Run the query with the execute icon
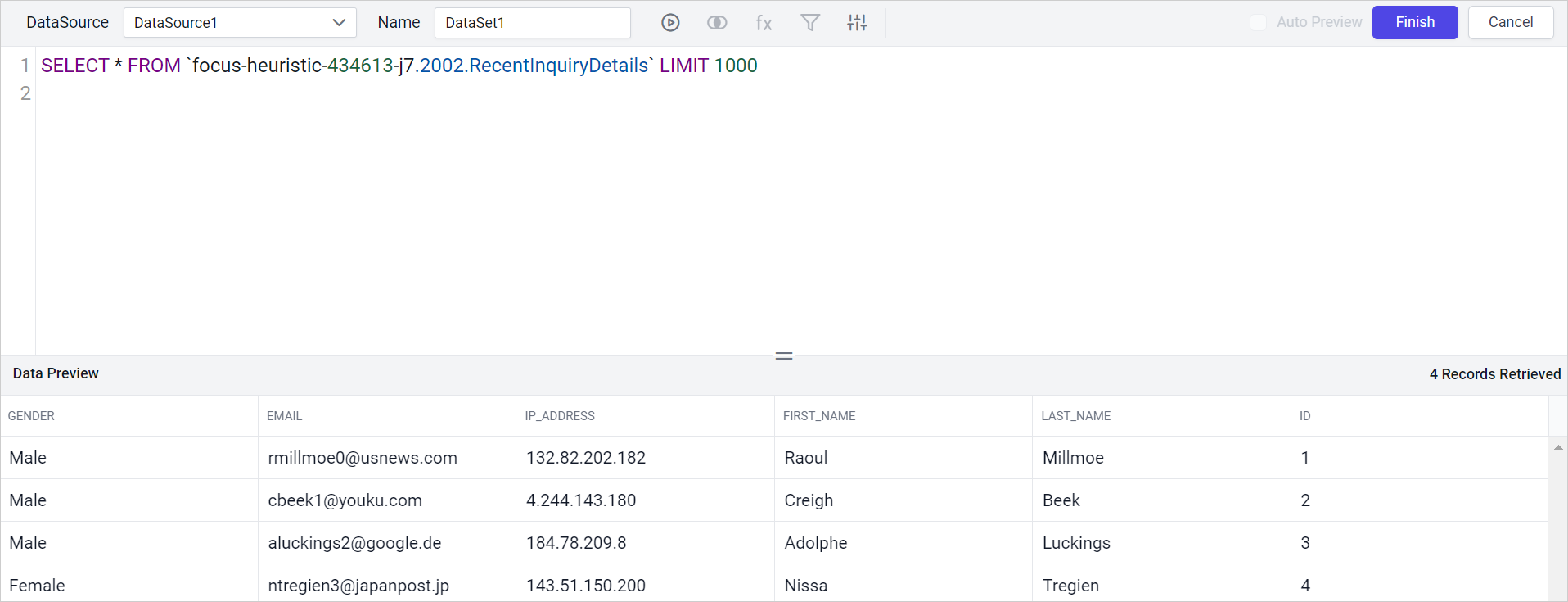The height and width of the screenshot is (602, 1568). pyautogui.click(x=670, y=23)
